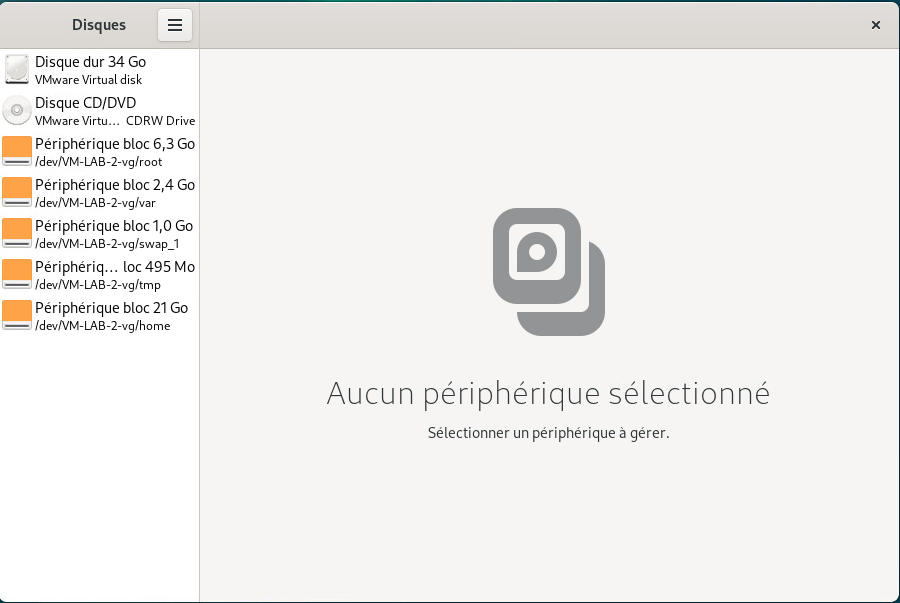Select the 495 Mo block device
This screenshot has width=900, height=603.
[114, 267]
